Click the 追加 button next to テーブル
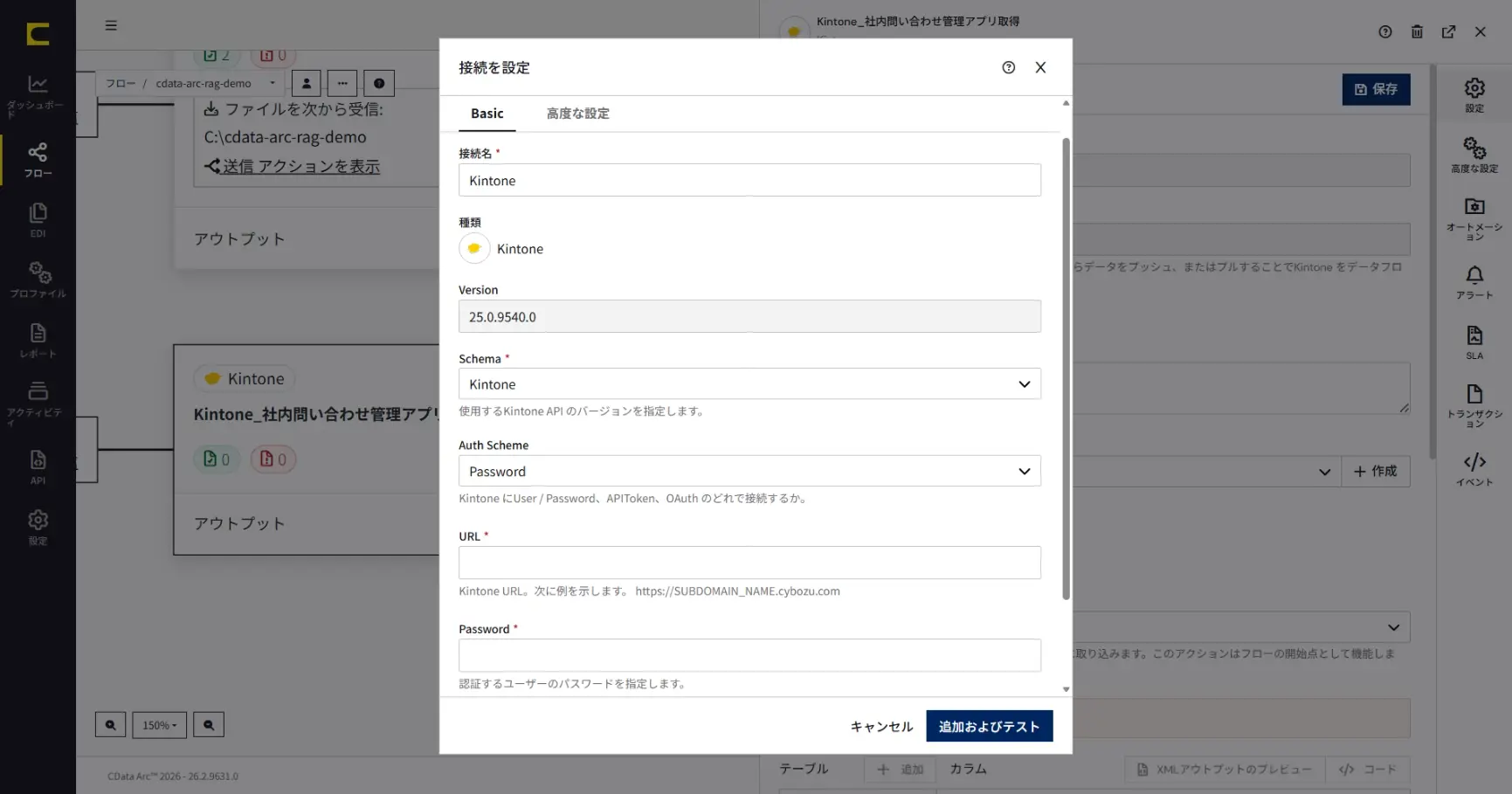The image size is (1512, 794). [x=901, y=769]
